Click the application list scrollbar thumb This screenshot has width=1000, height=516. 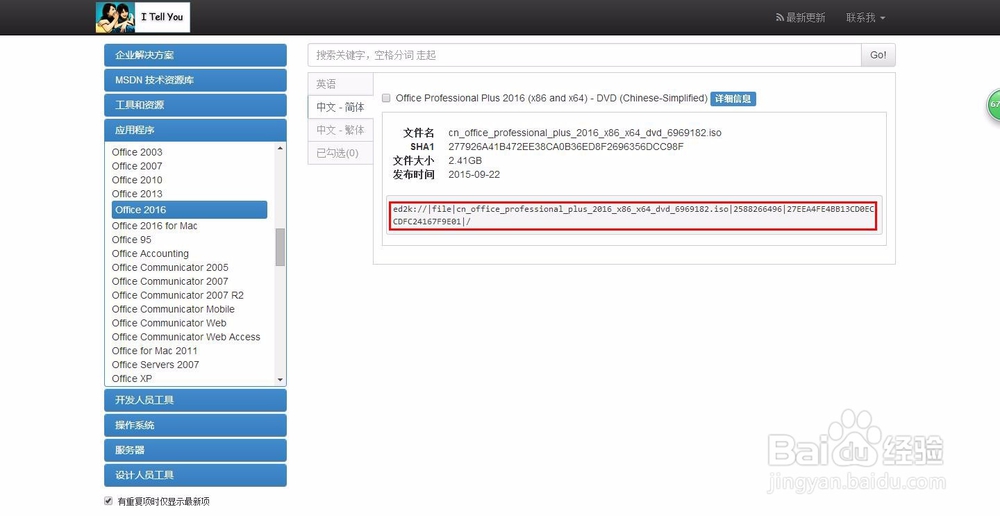280,247
